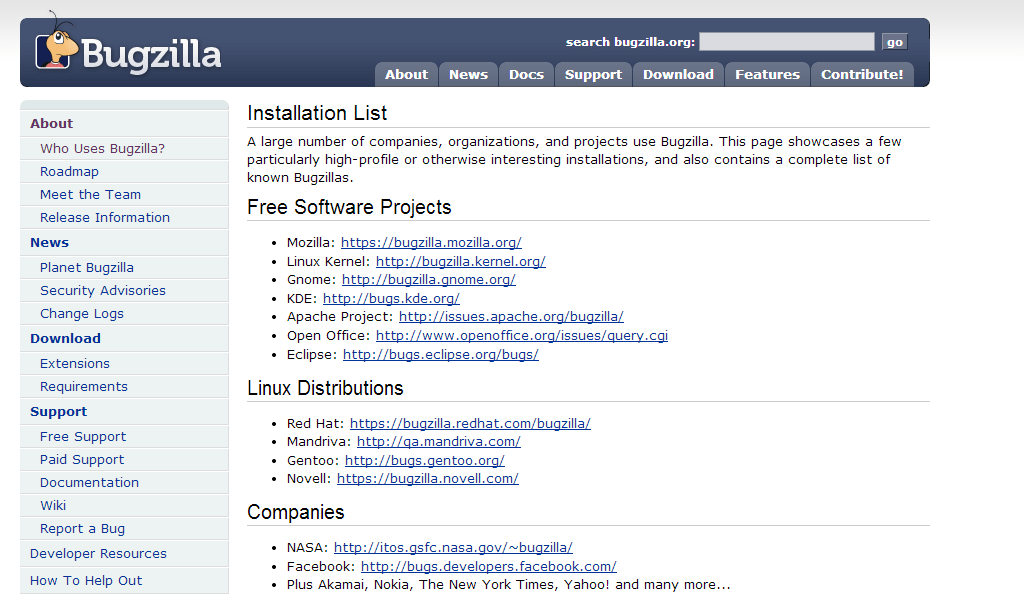
Task: Select Requirements under Download section
Action: point(83,387)
